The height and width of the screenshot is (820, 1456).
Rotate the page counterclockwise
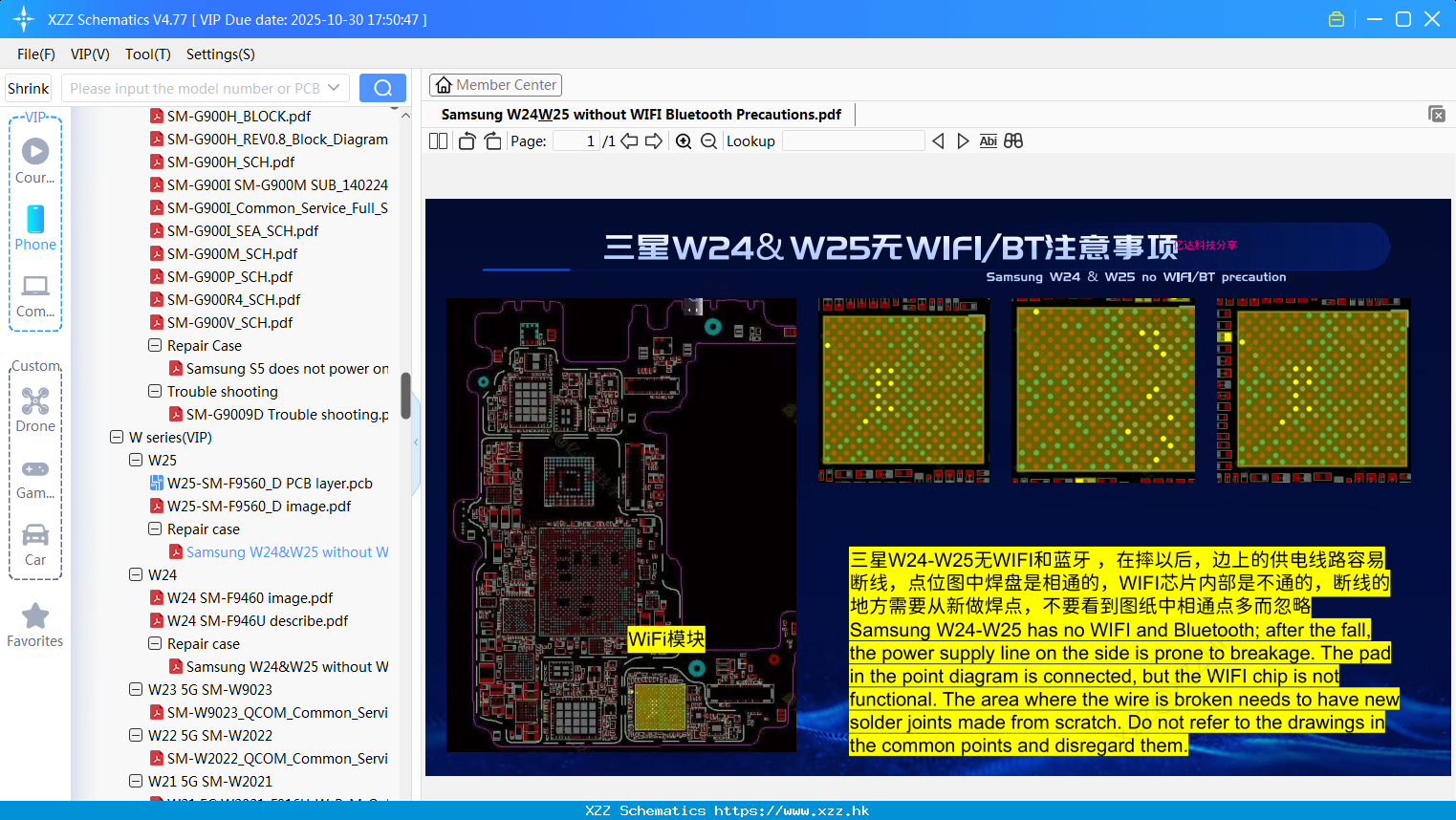pos(467,141)
